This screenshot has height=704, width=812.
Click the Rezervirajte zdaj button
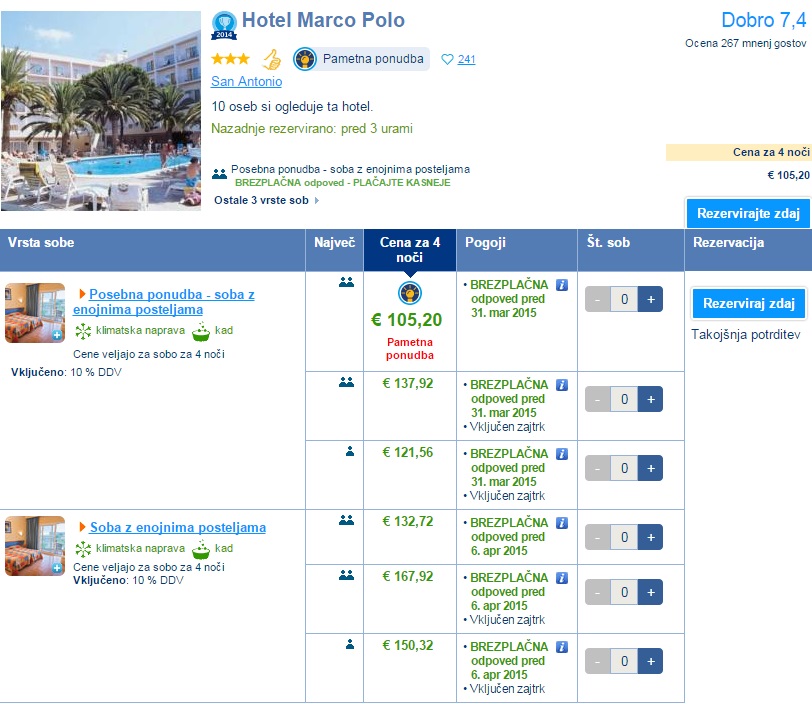click(748, 214)
